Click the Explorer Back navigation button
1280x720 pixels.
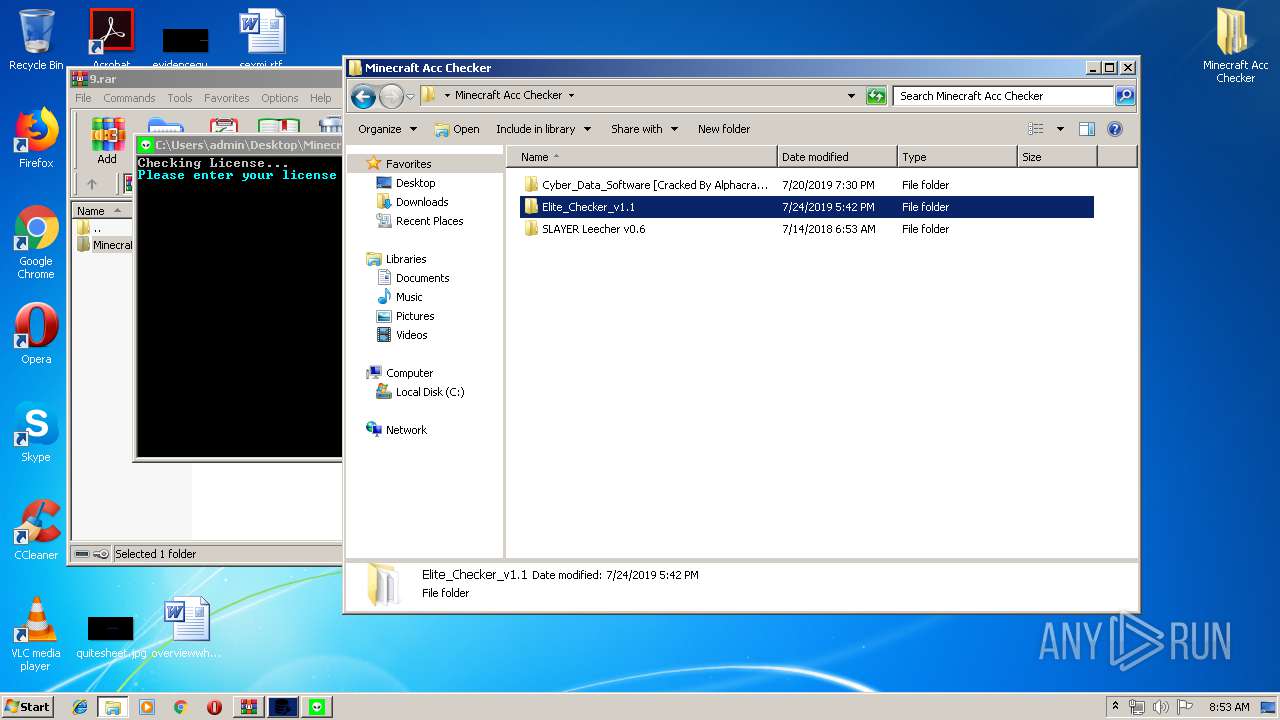[x=364, y=96]
